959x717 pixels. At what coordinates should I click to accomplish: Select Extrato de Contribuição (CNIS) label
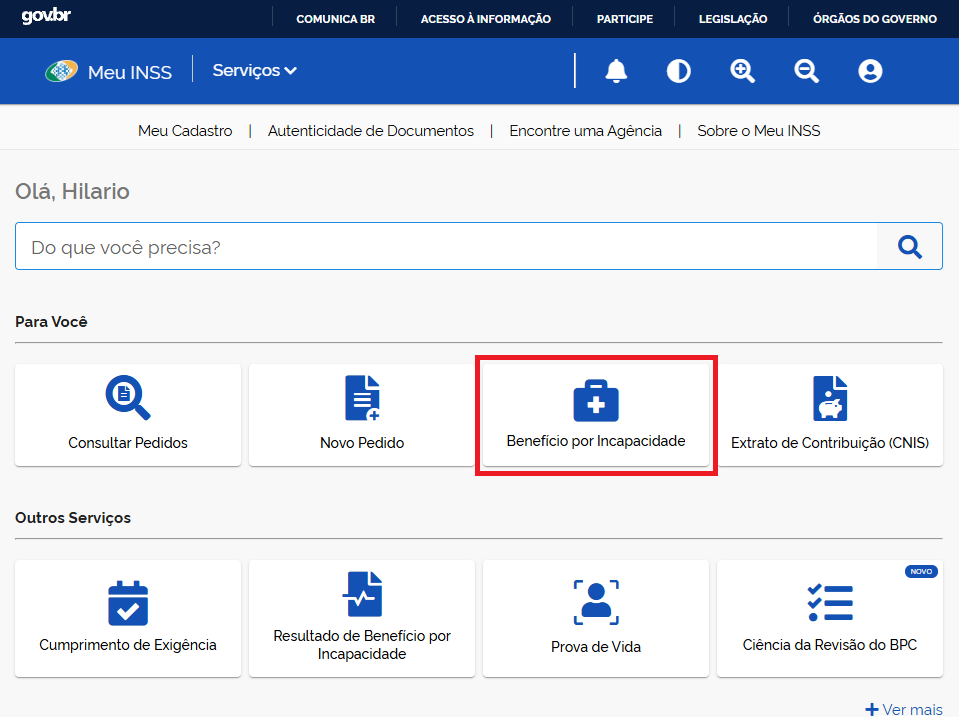[830, 443]
